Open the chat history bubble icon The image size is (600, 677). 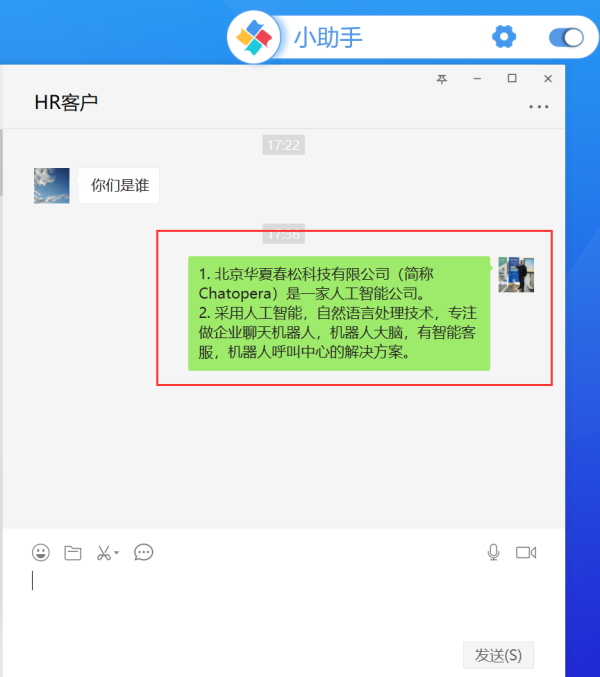[143, 552]
